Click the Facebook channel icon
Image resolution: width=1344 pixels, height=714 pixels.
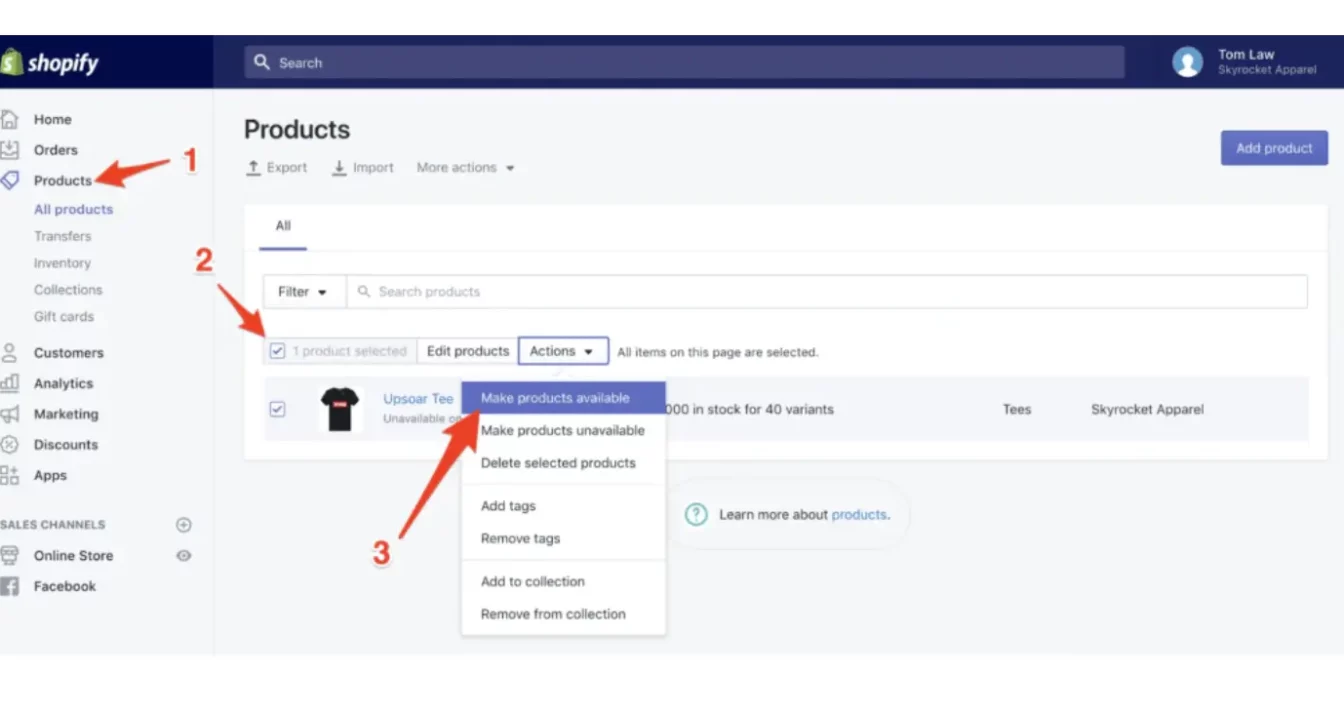coord(9,586)
